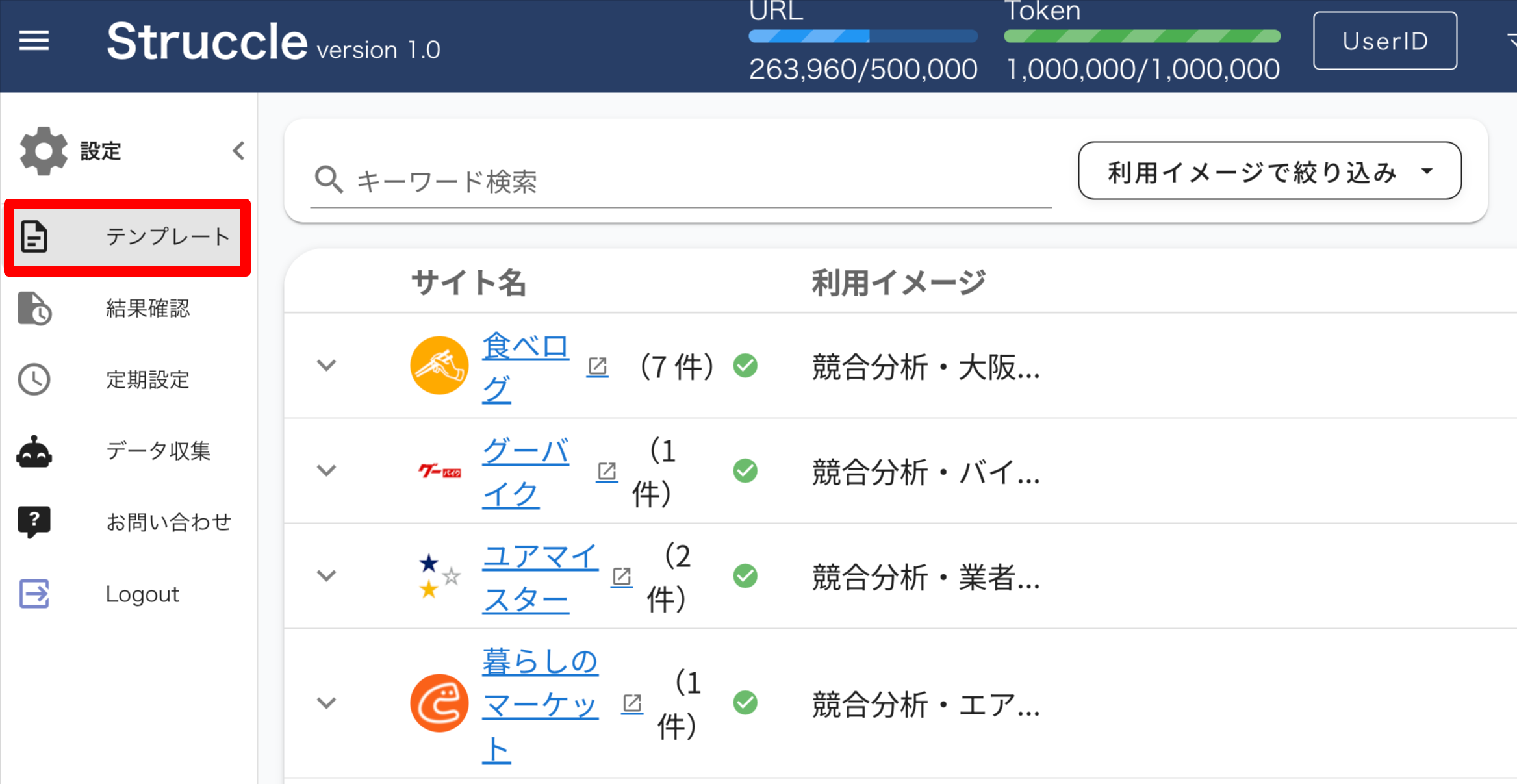The height and width of the screenshot is (784, 1517).
Task: Click the clock icon for periodic settings
Action: pyautogui.click(x=34, y=379)
